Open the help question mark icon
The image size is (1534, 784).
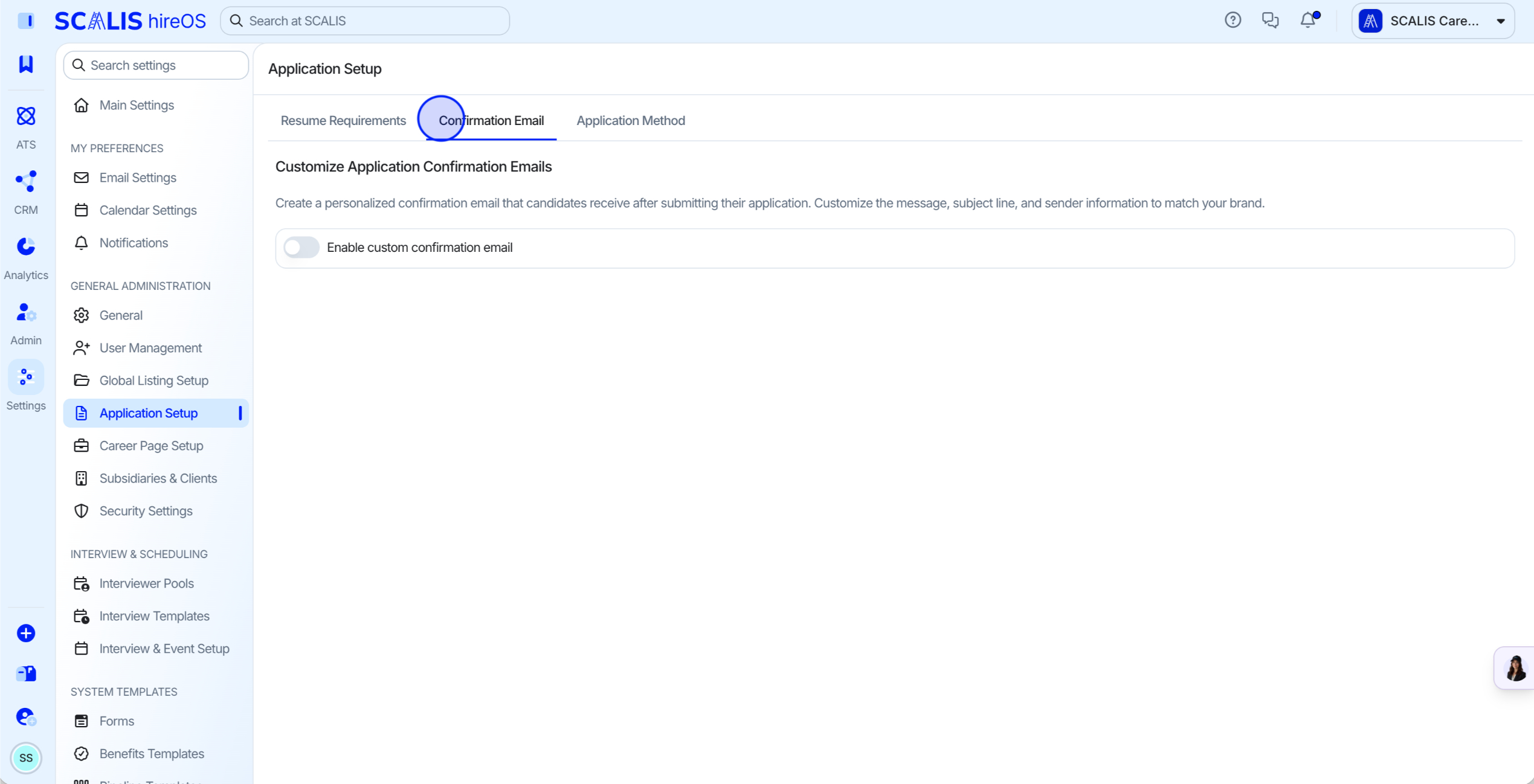pos(1233,21)
